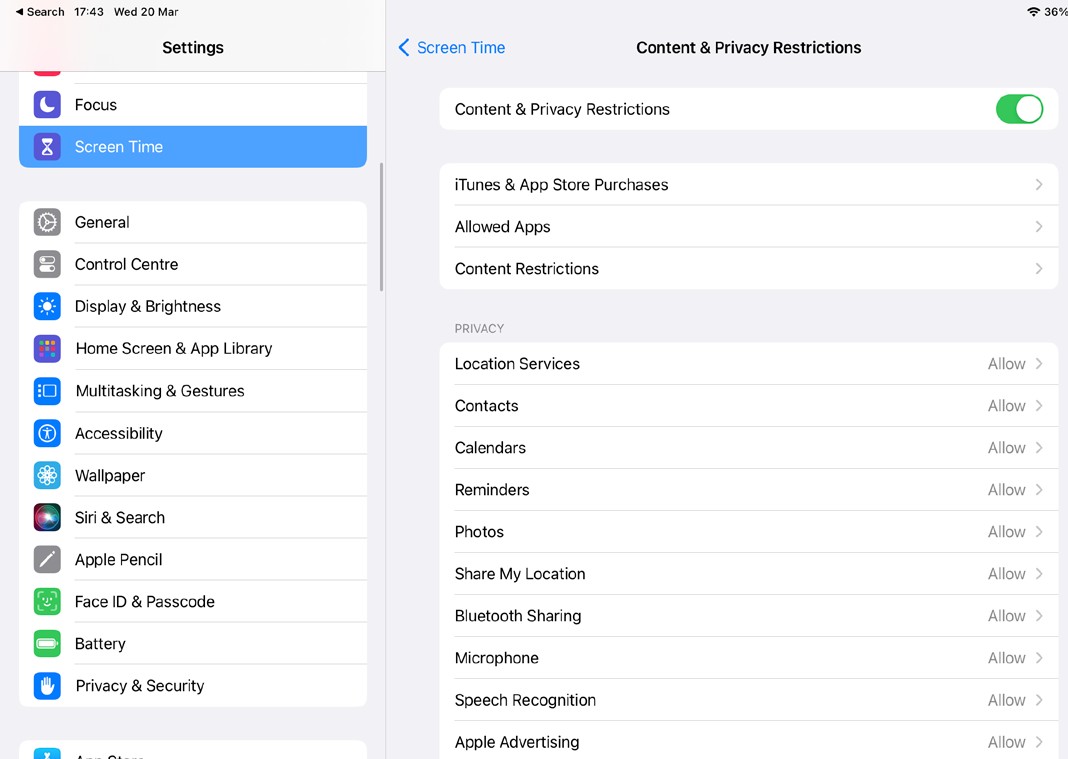Click the Battery icon in sidebar
Screen dimensions: 1068x759
(47, 644)
